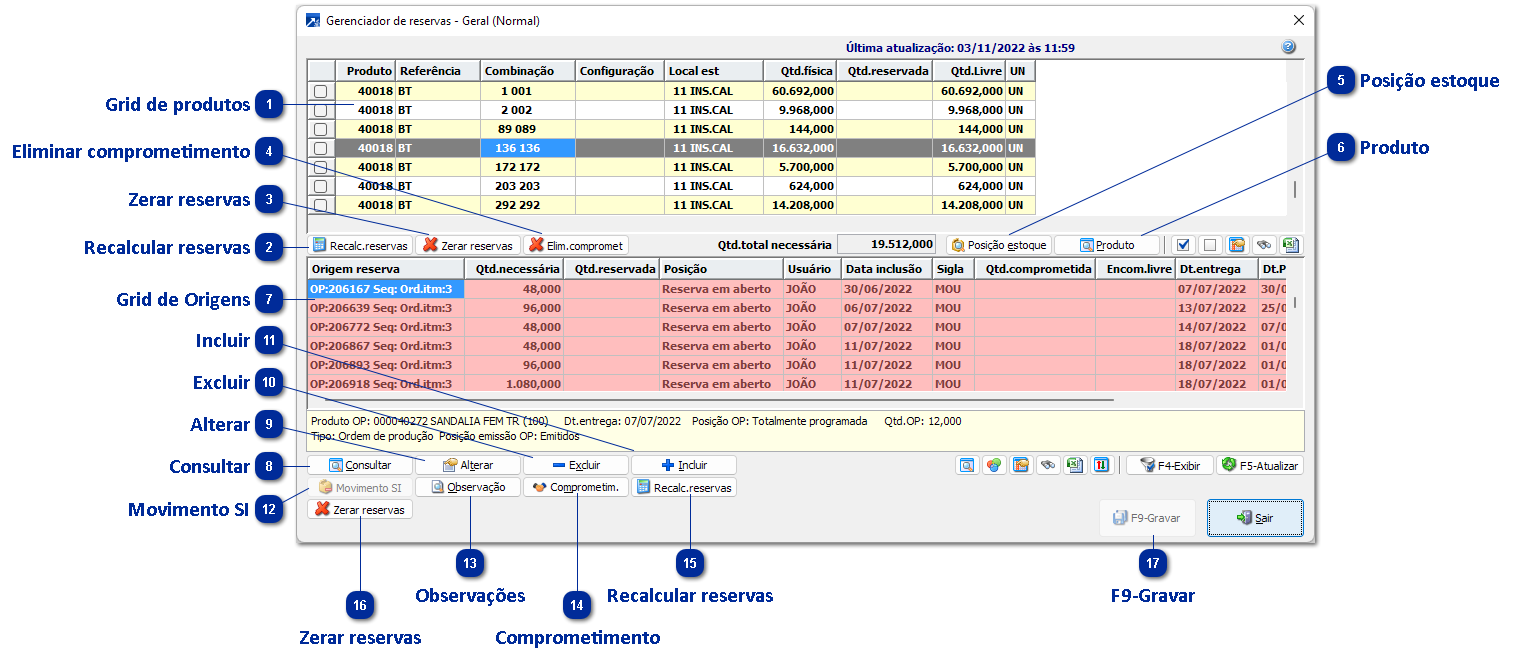Select the OP:206639 origin reservation row

click(385, 308)
